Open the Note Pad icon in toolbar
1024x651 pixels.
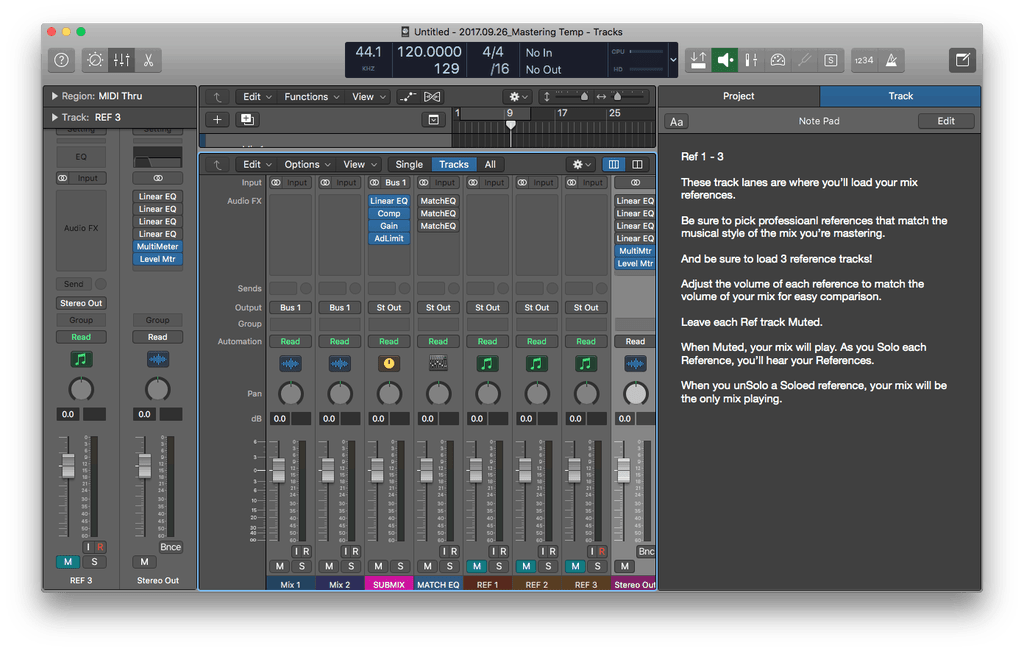coord(962,60)
